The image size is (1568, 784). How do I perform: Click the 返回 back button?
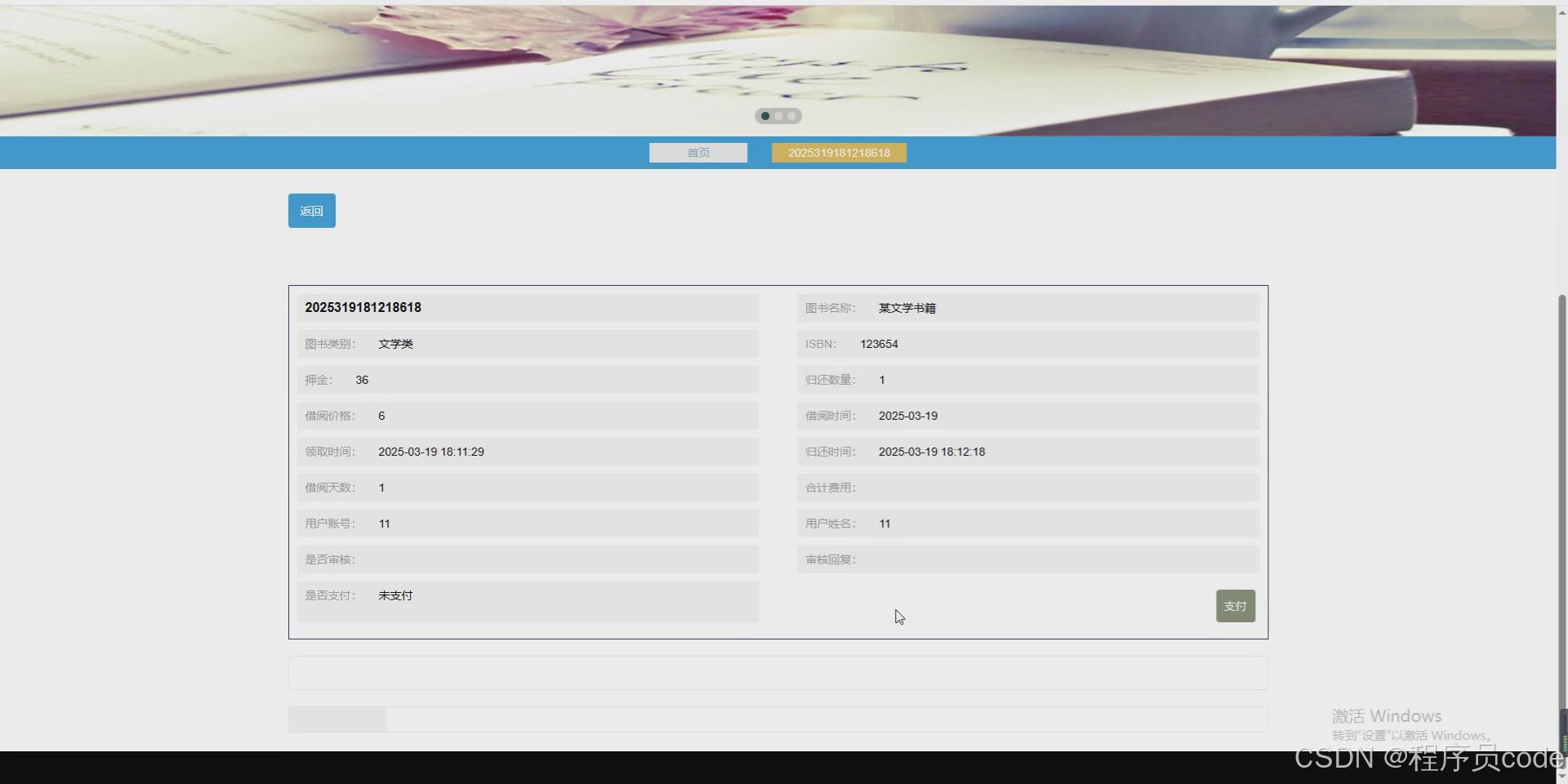pyautogui.click(x=311, y=211)
